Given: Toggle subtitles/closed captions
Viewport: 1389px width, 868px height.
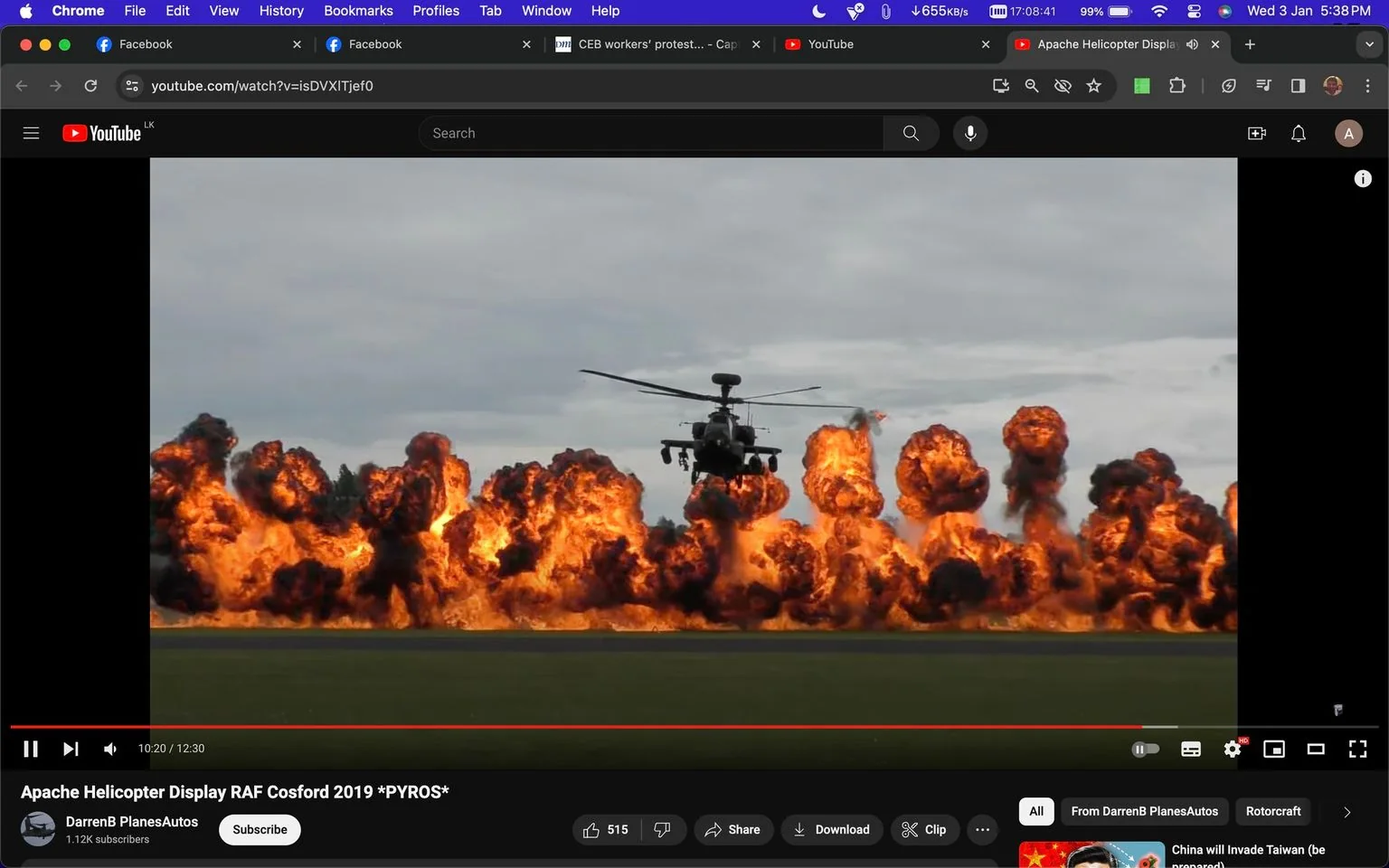Looking at the screenshot, I should pos(1191,749).
